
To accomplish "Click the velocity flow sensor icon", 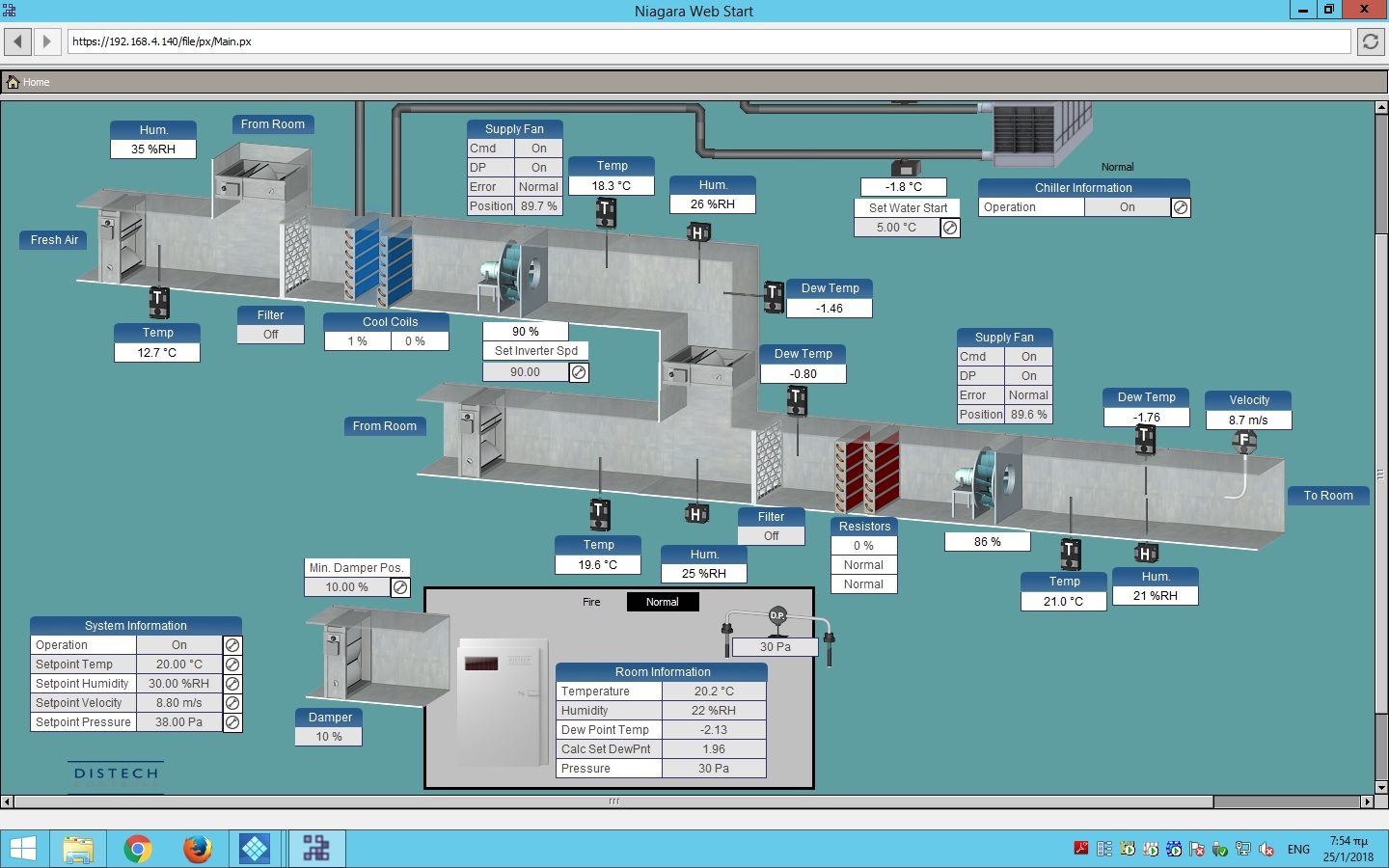I will (x=1244, y=443).
